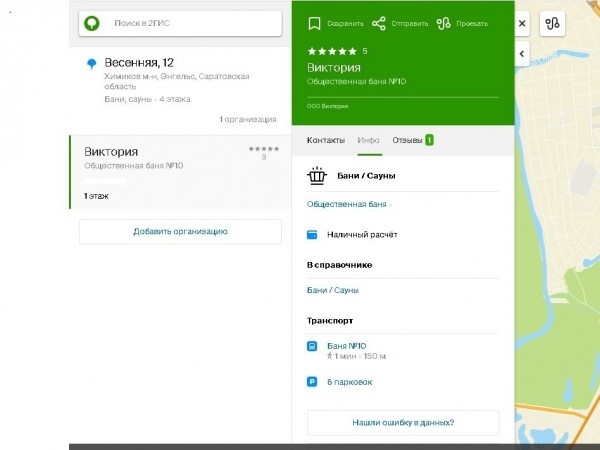Click Бани, сауны · 4 этажа text
This screenshot has height=450, width=600.
coord(147,99)
